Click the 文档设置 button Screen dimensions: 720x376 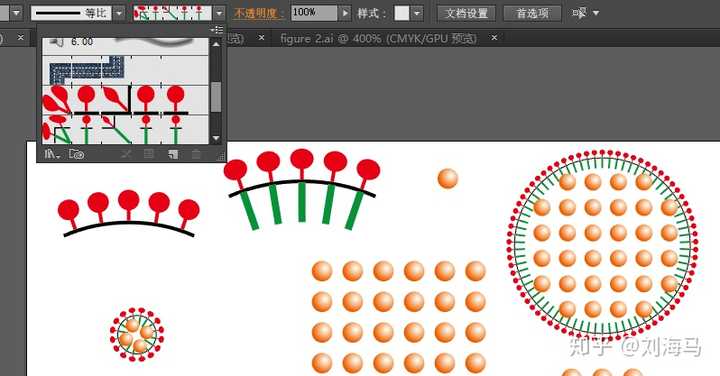466,13
